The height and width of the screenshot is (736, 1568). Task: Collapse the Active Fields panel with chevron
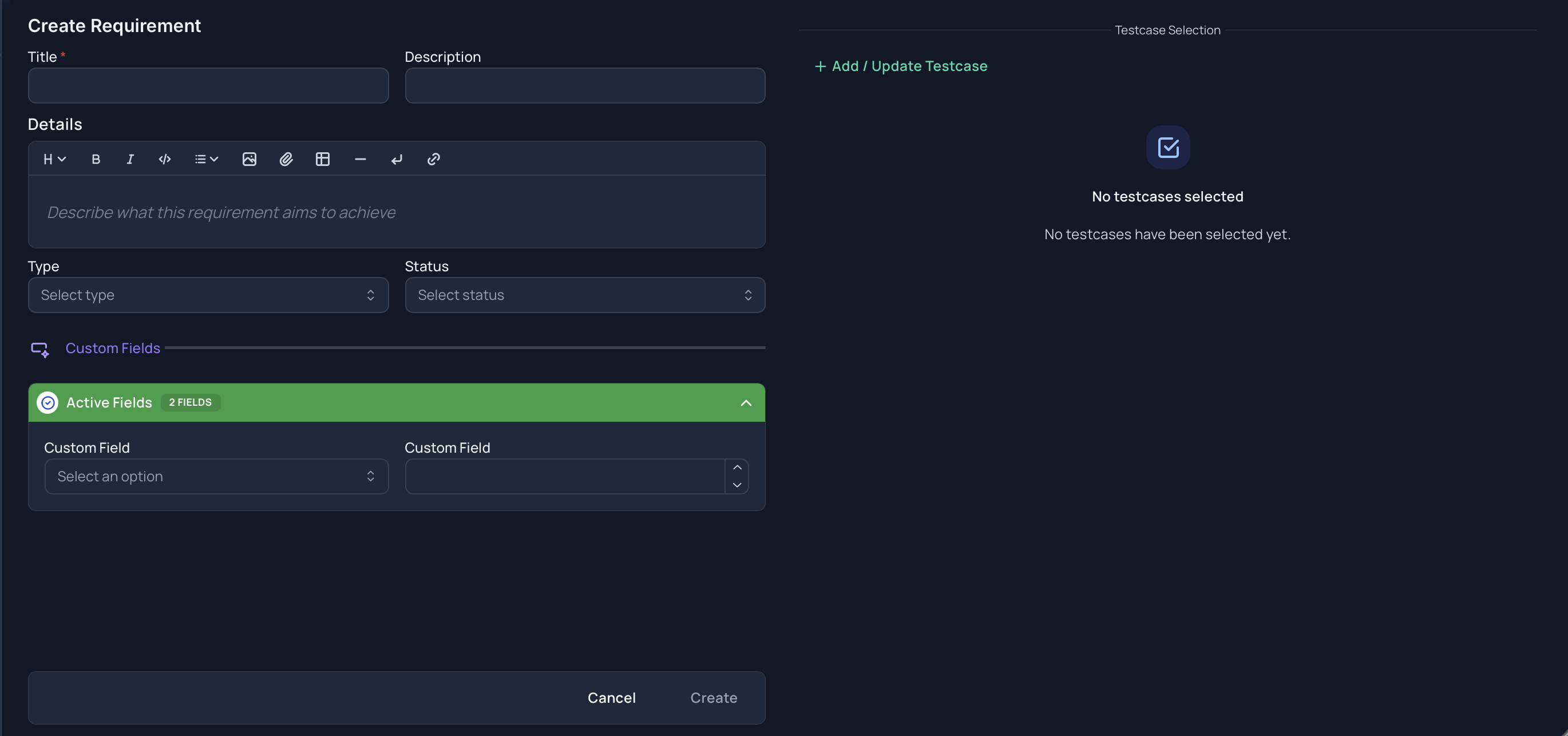coord(746,403)
